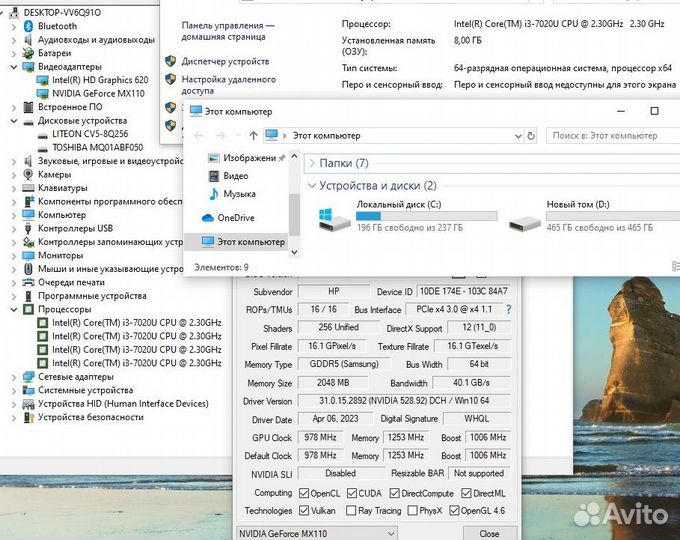The width and height of the screenshot is (680, 540).
Task: Click the Видео icon in Explorer sidebar
Action: point(213,176)
